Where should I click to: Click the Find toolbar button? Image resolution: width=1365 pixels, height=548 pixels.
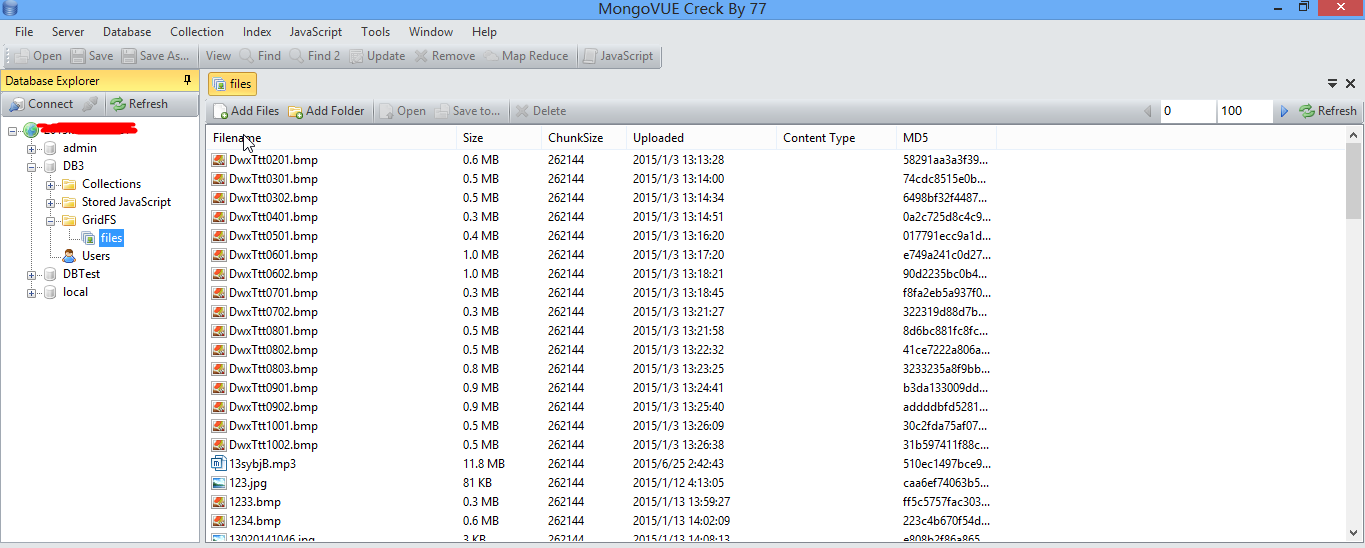pyautogui.click(x=260, y=56)
